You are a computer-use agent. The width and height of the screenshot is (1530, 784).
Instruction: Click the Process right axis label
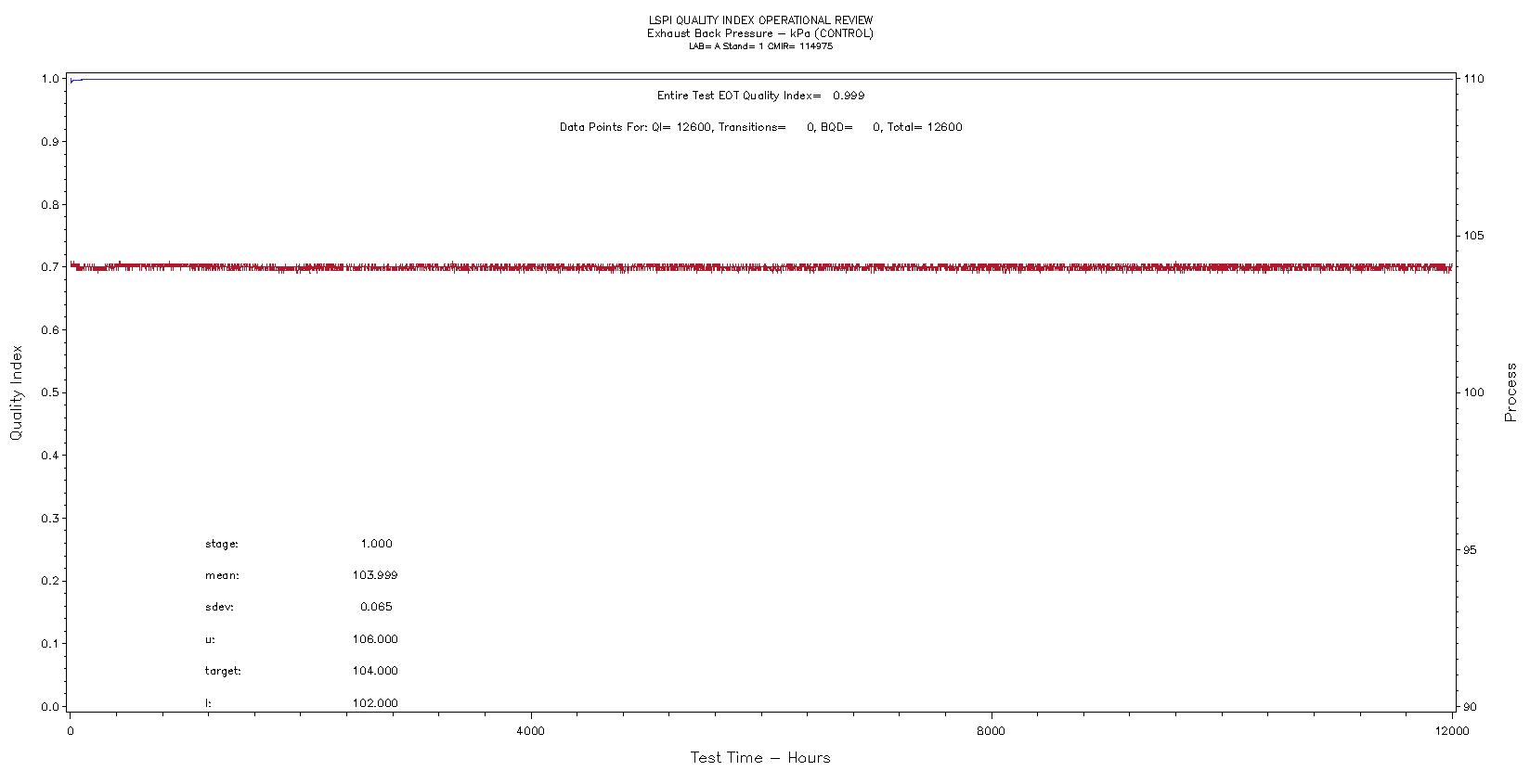point(1511,392)
